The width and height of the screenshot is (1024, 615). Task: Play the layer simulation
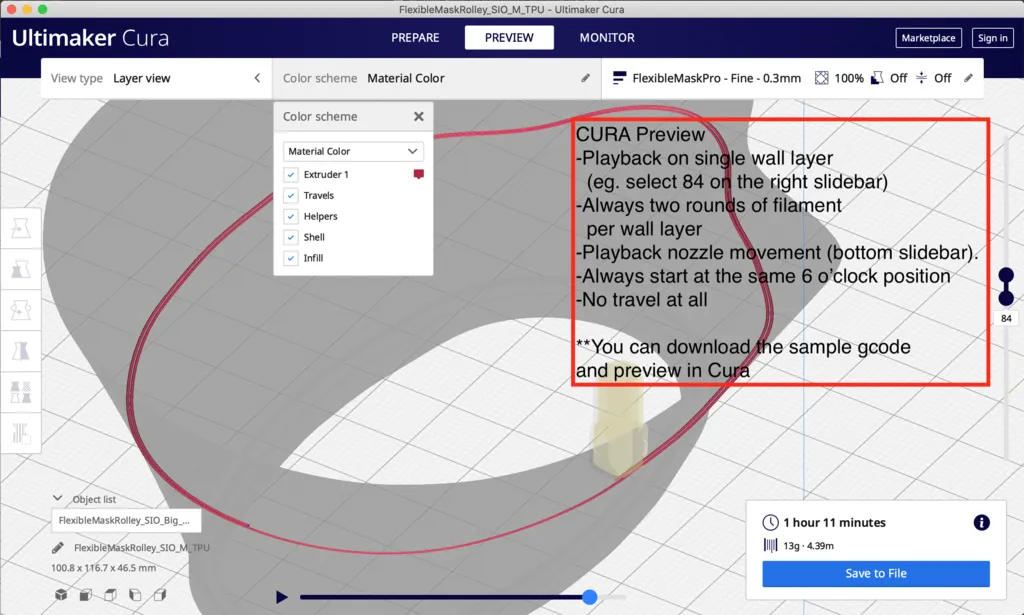(x=281, y=597)
